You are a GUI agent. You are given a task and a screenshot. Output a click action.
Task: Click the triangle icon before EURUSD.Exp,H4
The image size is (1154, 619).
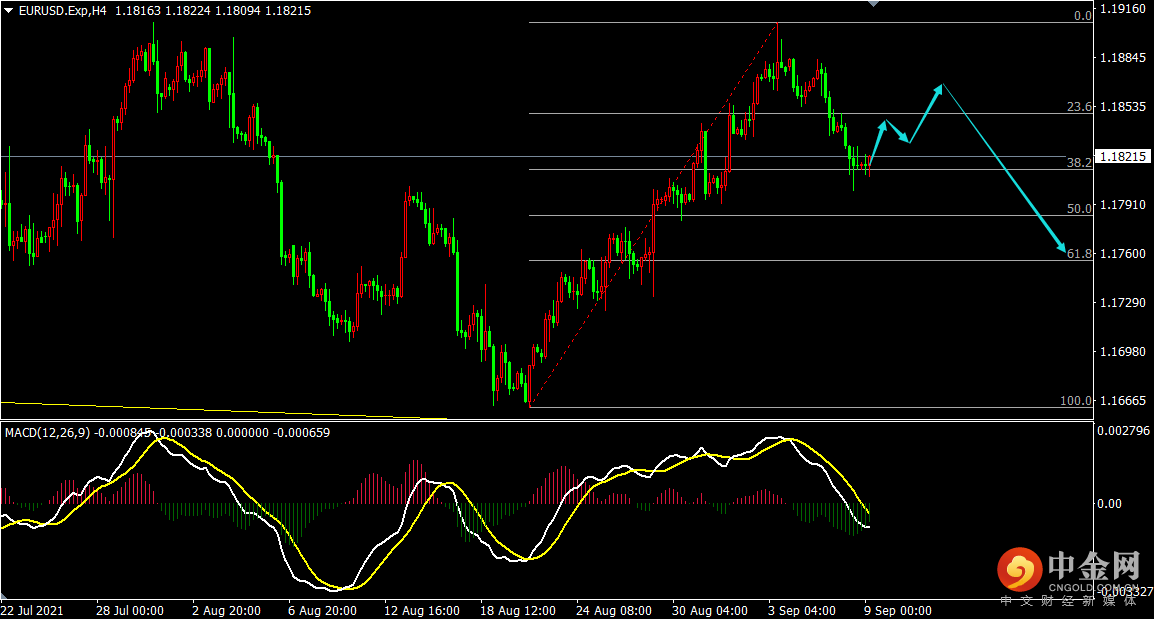8,11
